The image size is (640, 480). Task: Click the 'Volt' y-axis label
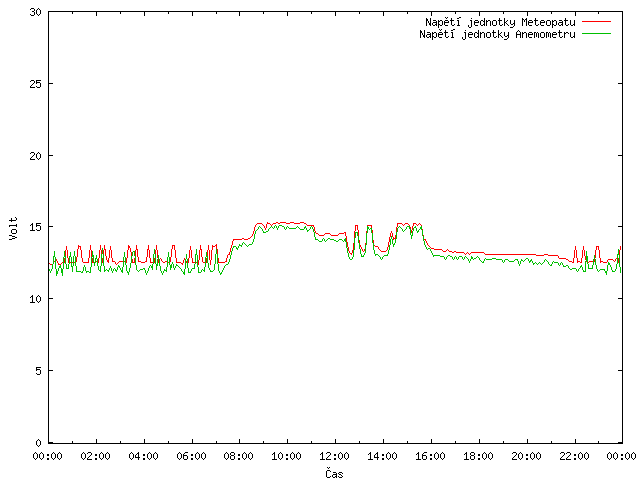click(13, 229)
